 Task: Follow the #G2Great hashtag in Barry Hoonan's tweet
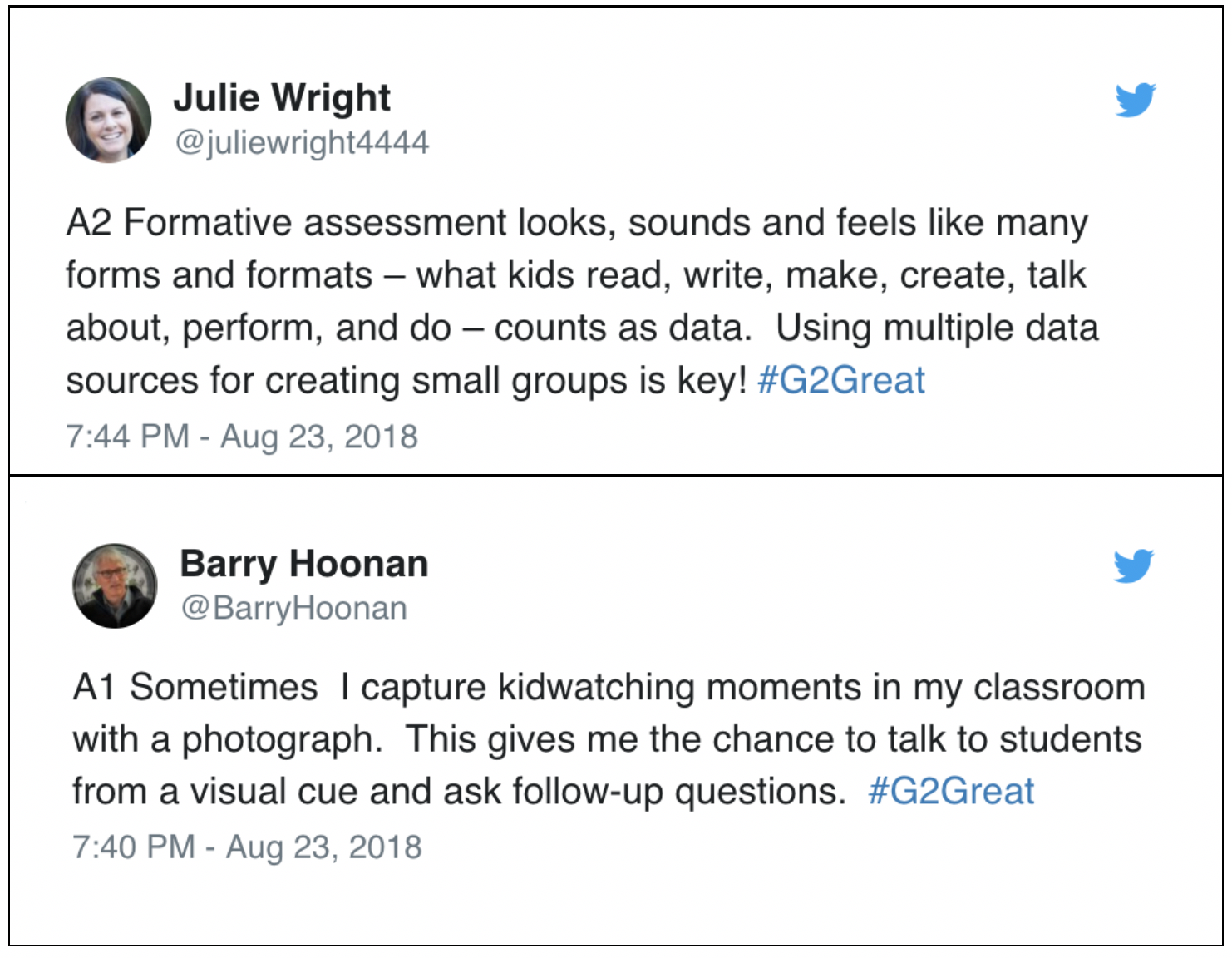(951, 791)
